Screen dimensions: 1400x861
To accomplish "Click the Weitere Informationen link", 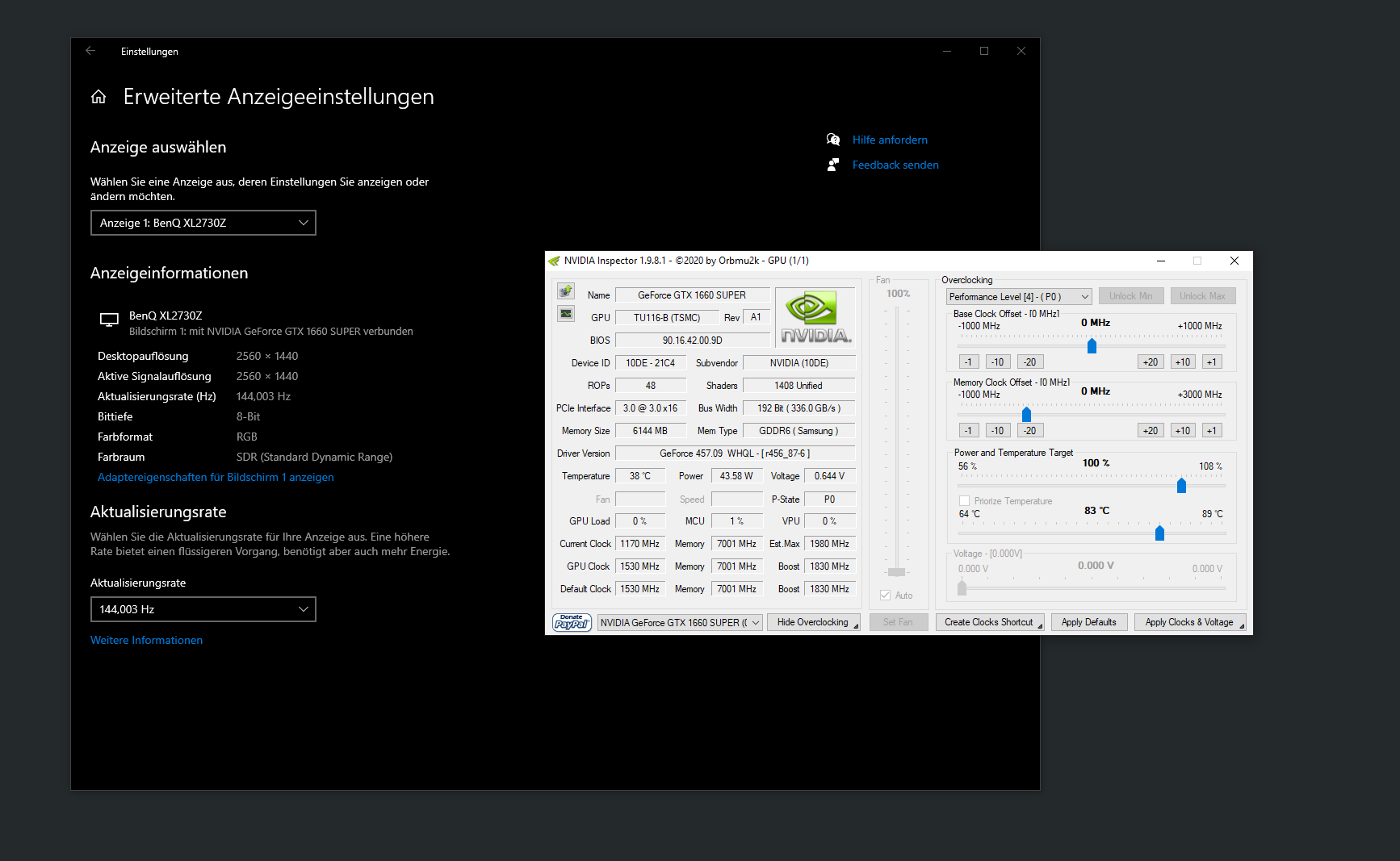I will [x=146, y=640].
